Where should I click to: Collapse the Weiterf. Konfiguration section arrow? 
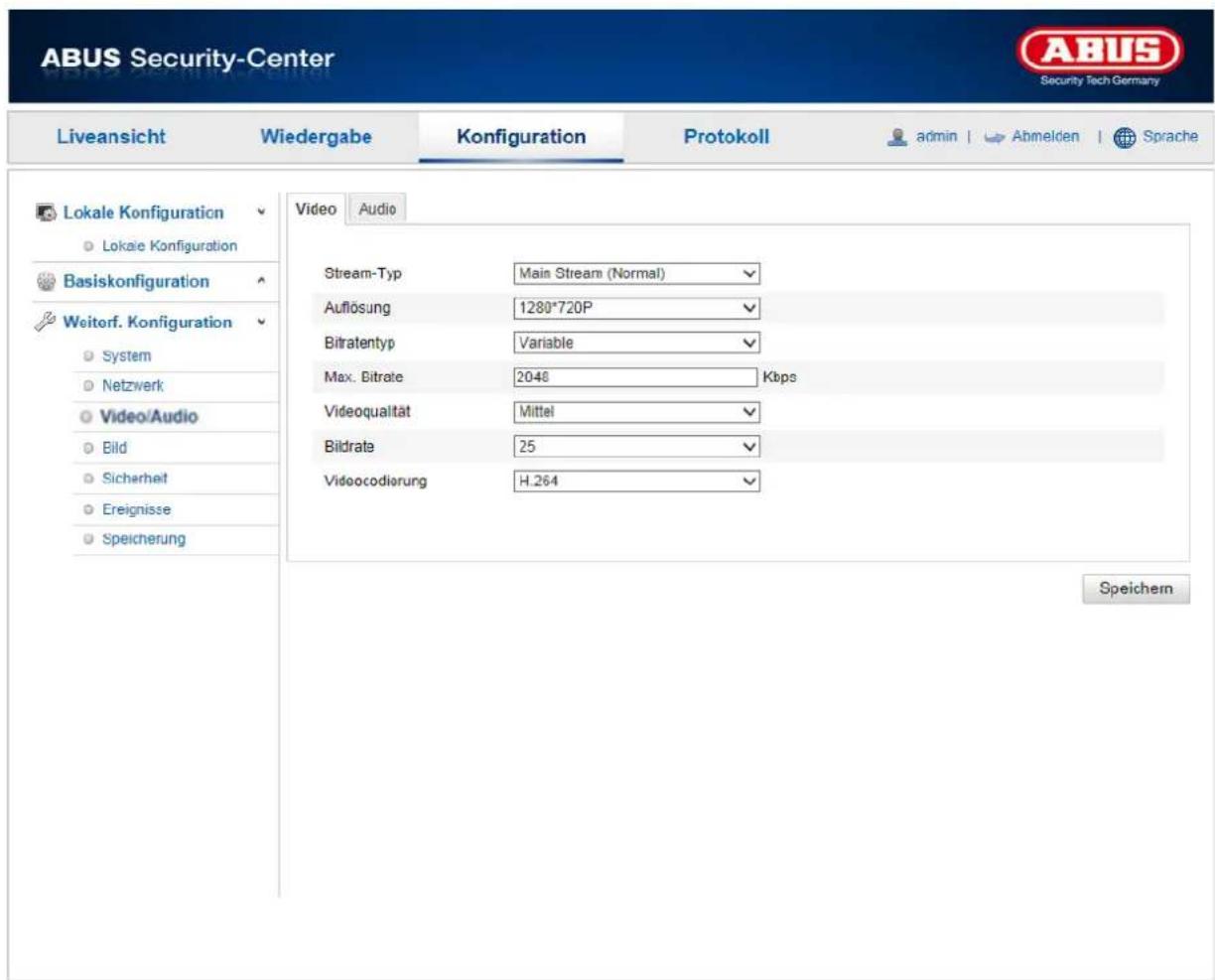[x=261, y=323]
